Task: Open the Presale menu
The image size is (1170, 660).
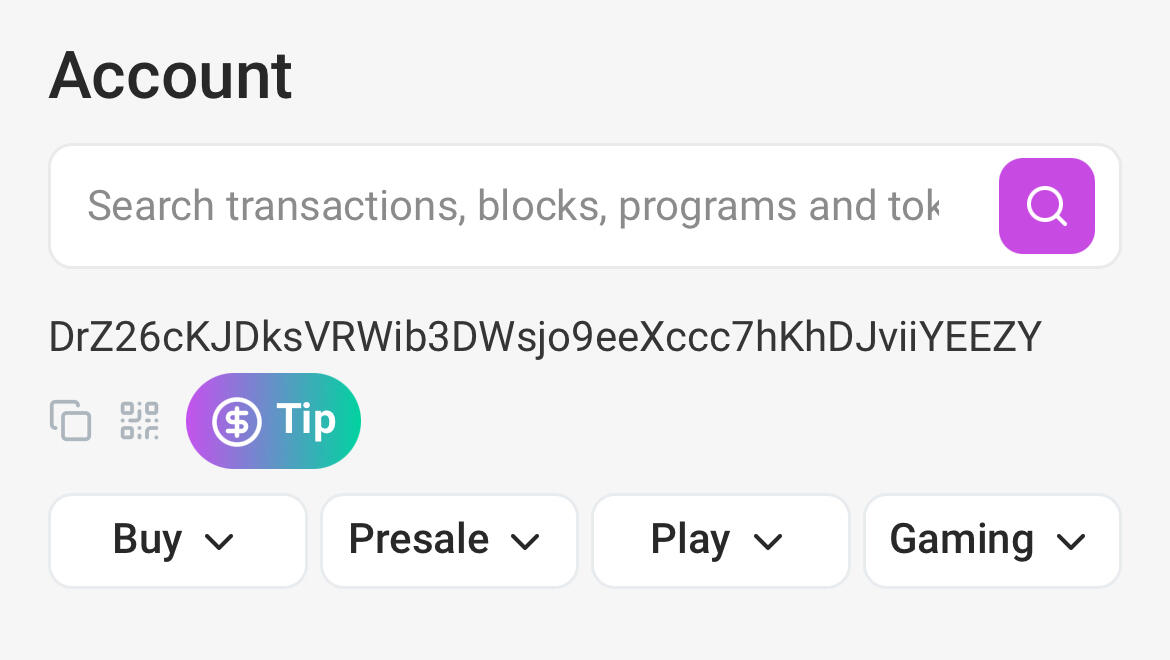Action: [x=419, y=540]
